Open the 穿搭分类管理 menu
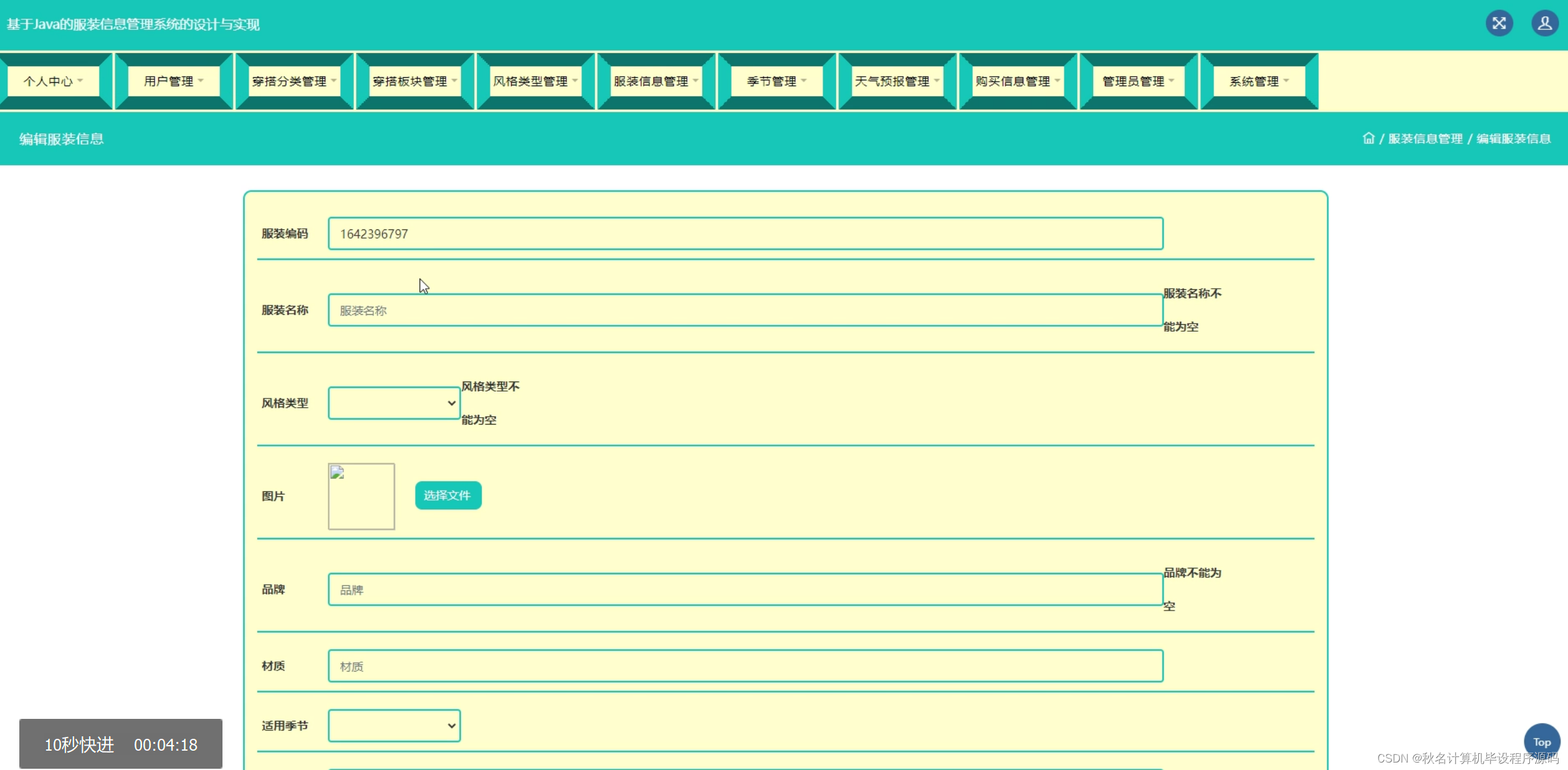The image size is (1568, 770). 294,82
